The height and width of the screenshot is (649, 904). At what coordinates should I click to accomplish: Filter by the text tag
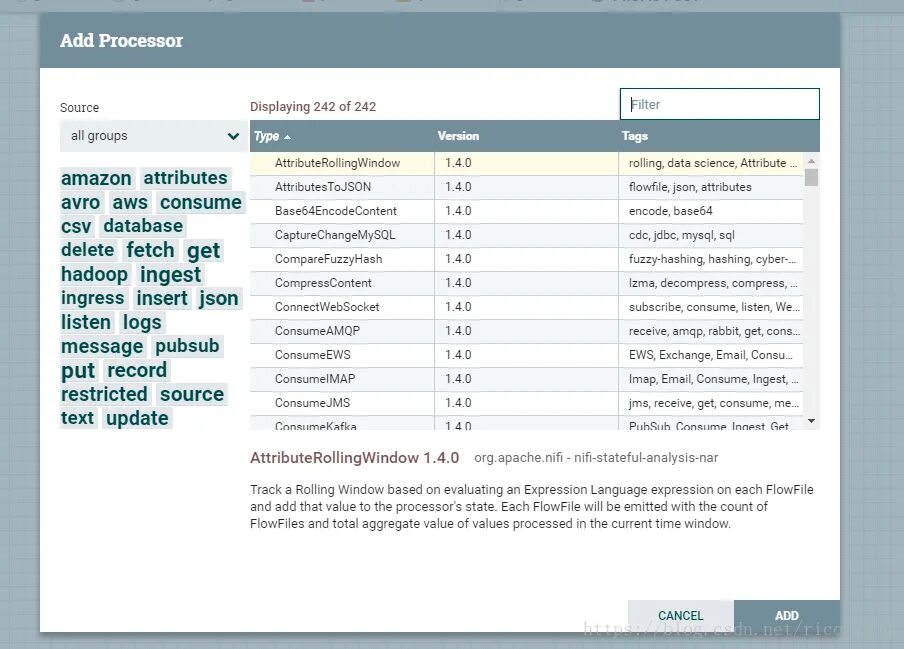click(77, 418)
